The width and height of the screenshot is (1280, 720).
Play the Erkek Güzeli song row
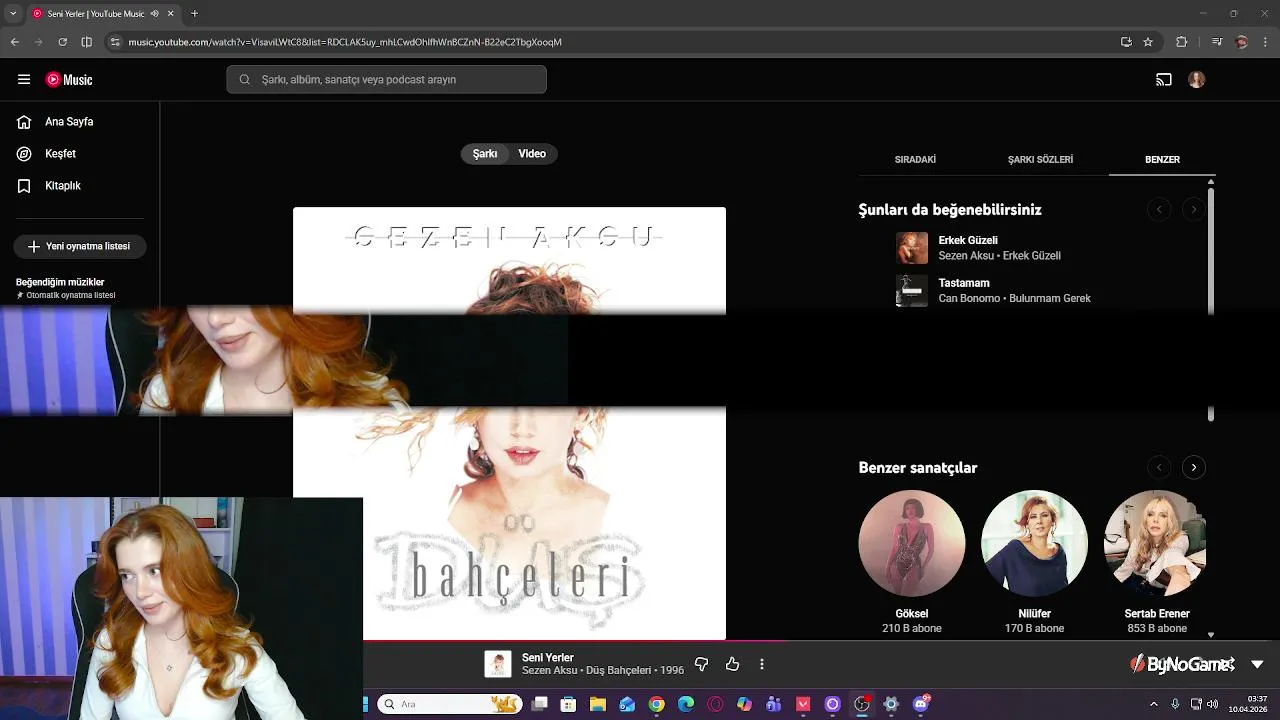1030,248
